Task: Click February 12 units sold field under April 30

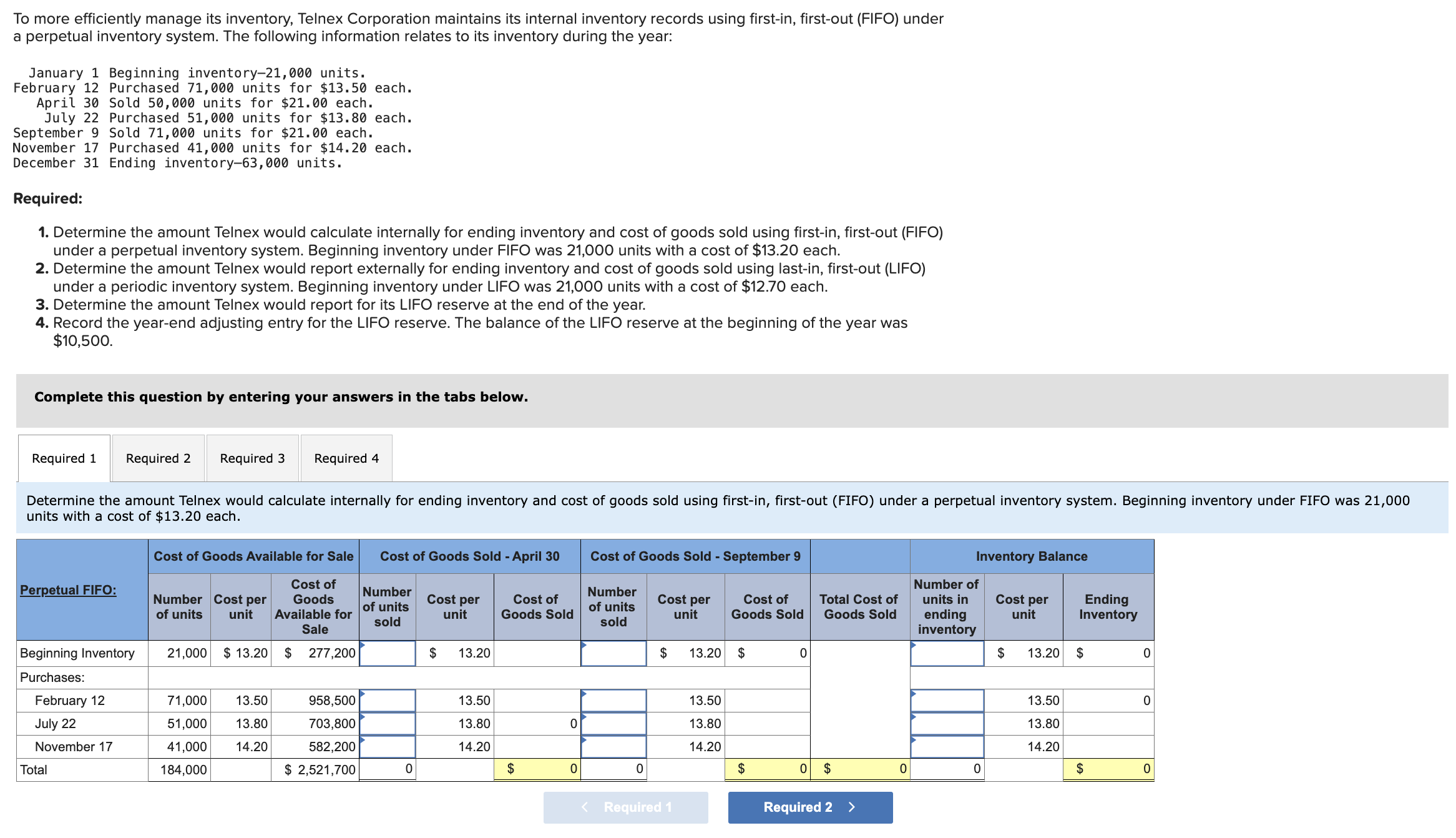Action: (387, 700)
